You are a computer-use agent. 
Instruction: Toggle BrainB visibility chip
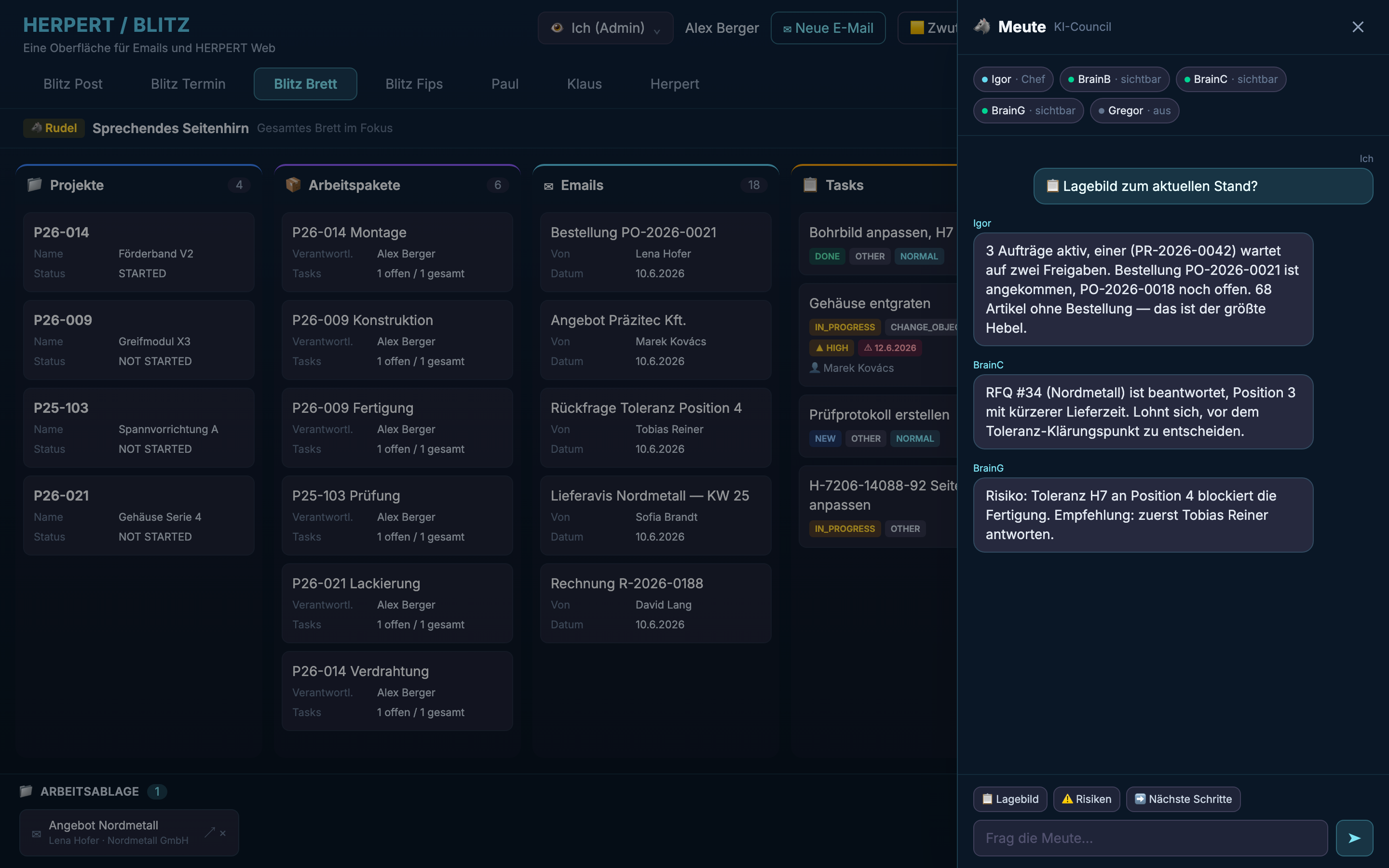pos(1114,79)
